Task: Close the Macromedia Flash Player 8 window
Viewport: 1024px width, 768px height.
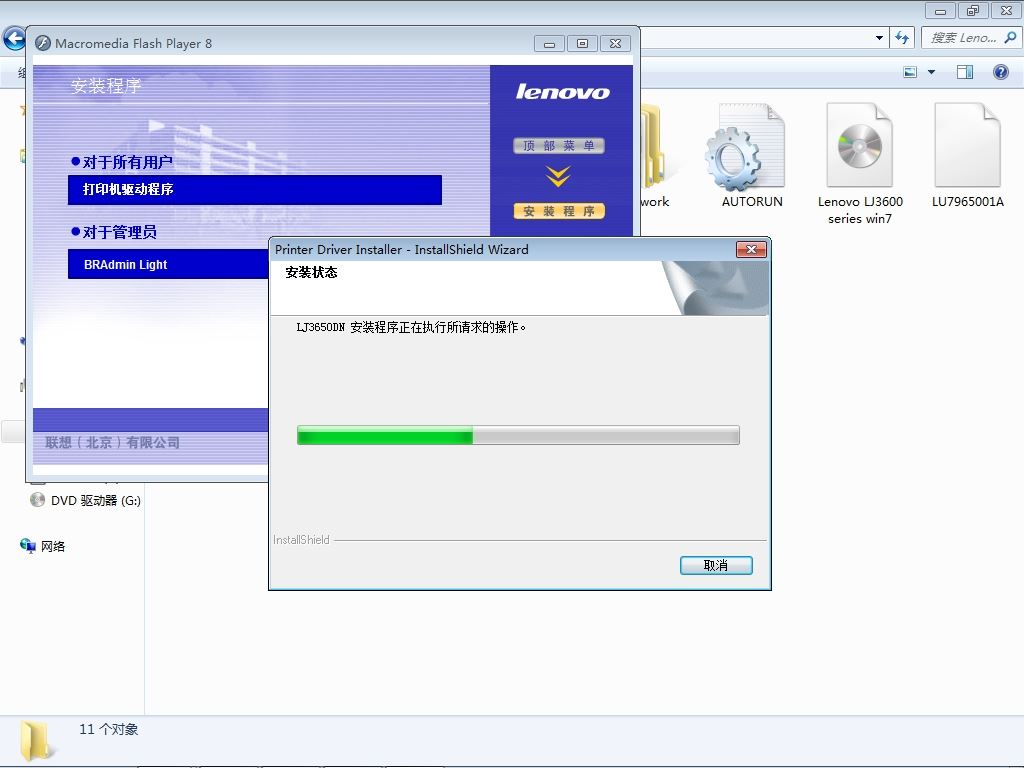Action: pyautogui.click(x=615, y=44)
